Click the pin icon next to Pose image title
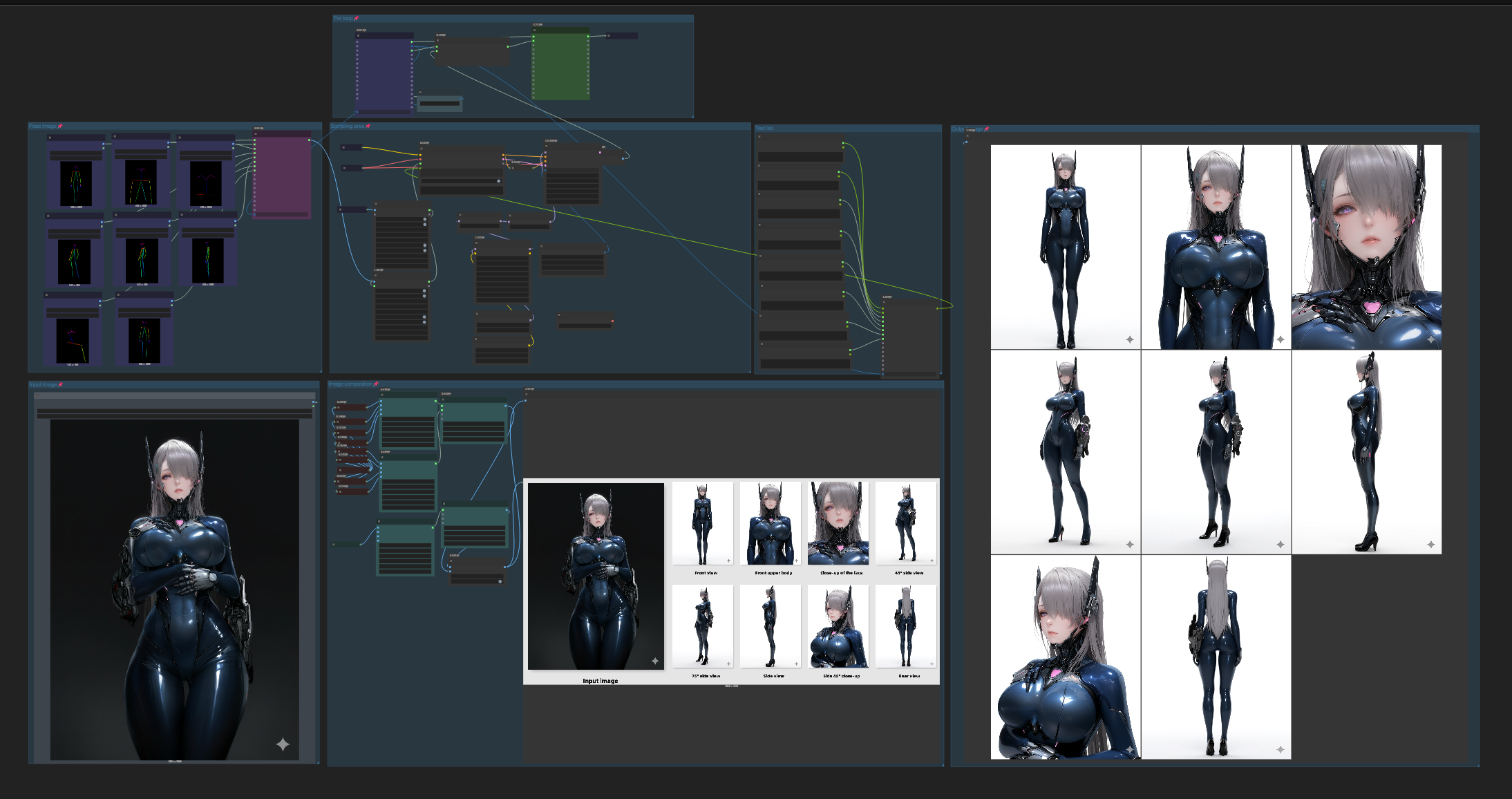 [60, 126]
